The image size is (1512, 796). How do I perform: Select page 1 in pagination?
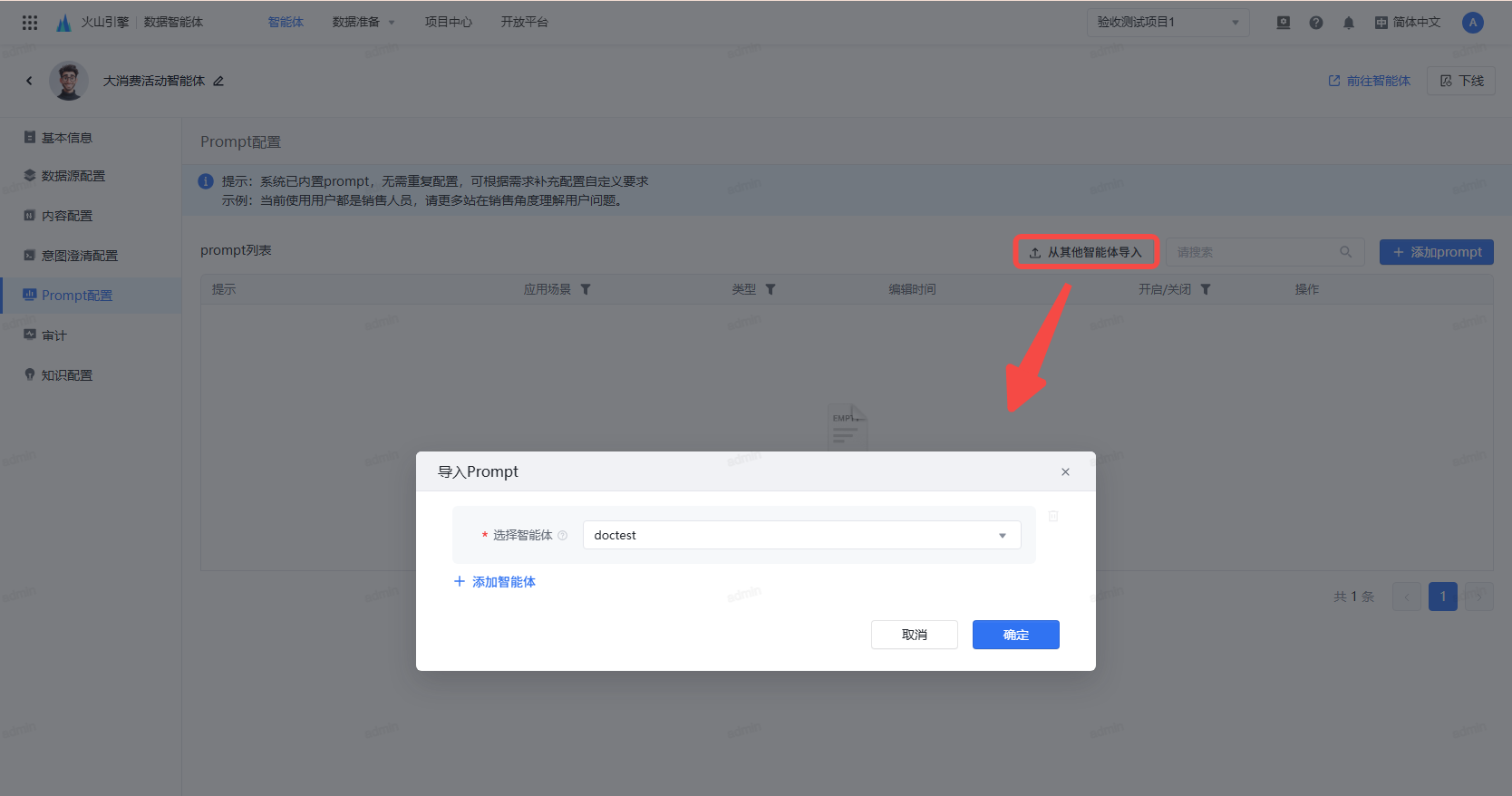[x=1443, y=597]
